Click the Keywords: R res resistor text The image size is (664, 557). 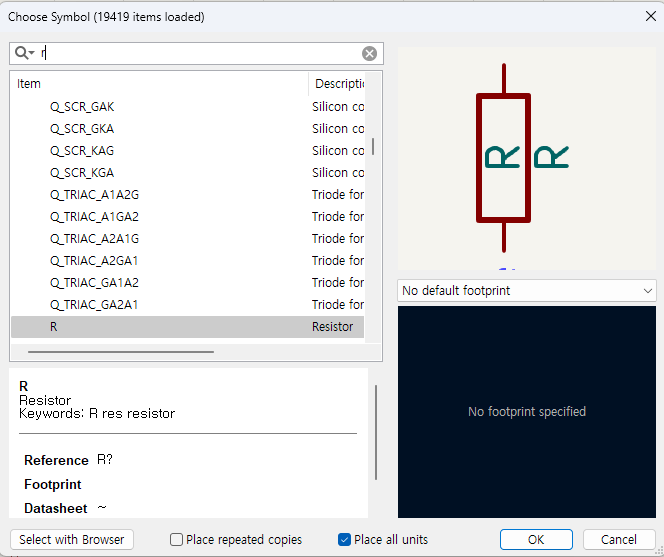point(97,413)
